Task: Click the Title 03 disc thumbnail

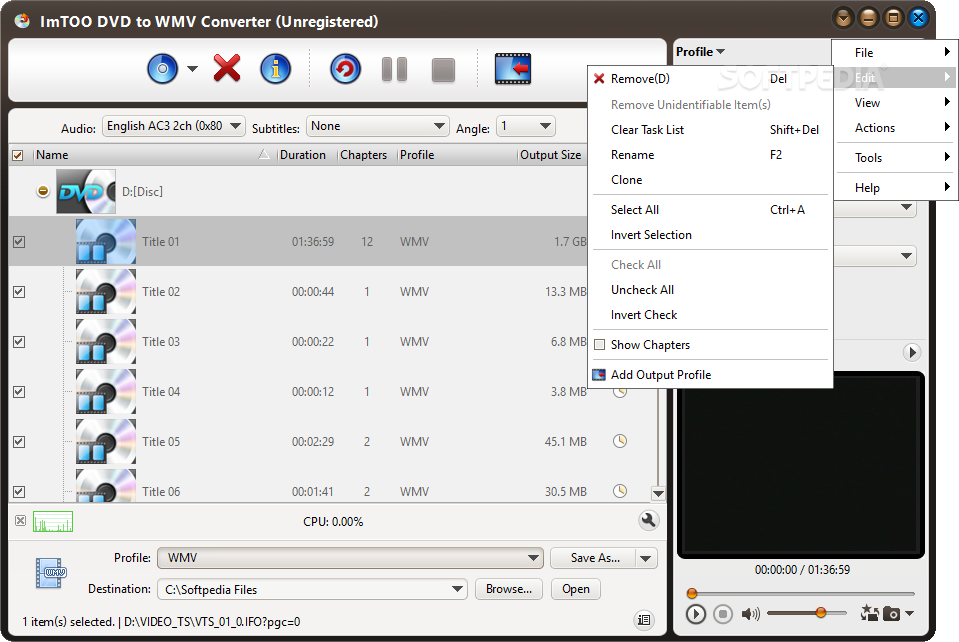Action: [106, 341]
